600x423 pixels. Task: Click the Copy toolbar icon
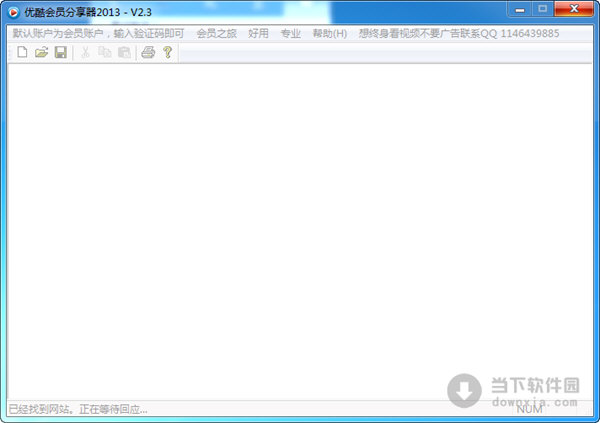click(x=104, y=52)
